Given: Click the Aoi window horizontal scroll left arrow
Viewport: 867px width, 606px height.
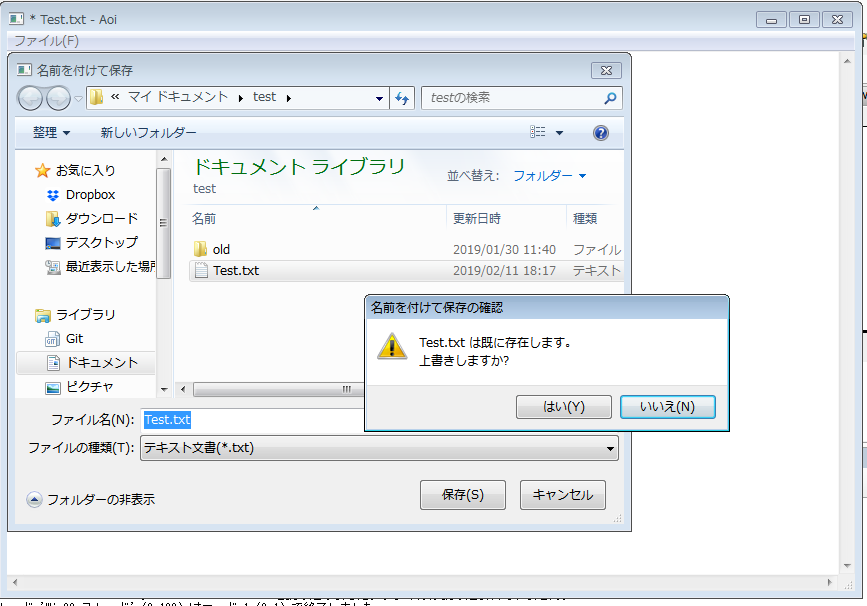Looking at the screenshot, I should 15,582.
